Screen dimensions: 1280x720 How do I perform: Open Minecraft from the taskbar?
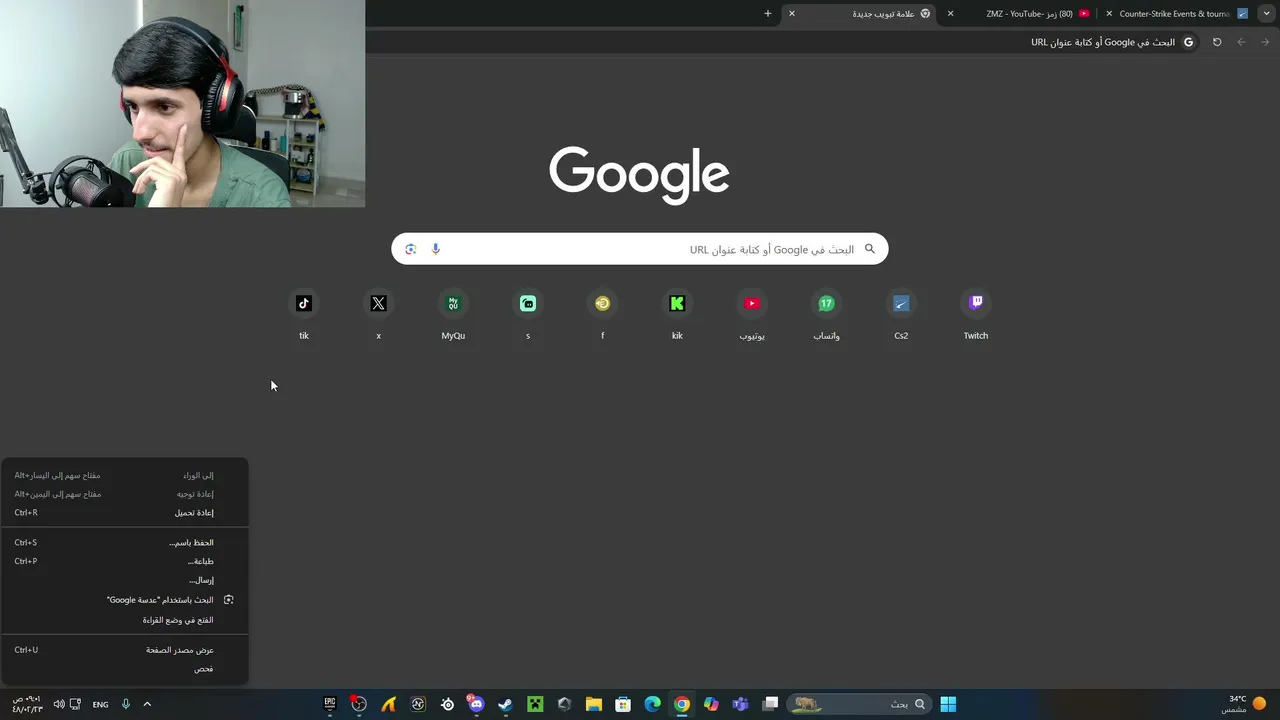[x=535, y=704]
